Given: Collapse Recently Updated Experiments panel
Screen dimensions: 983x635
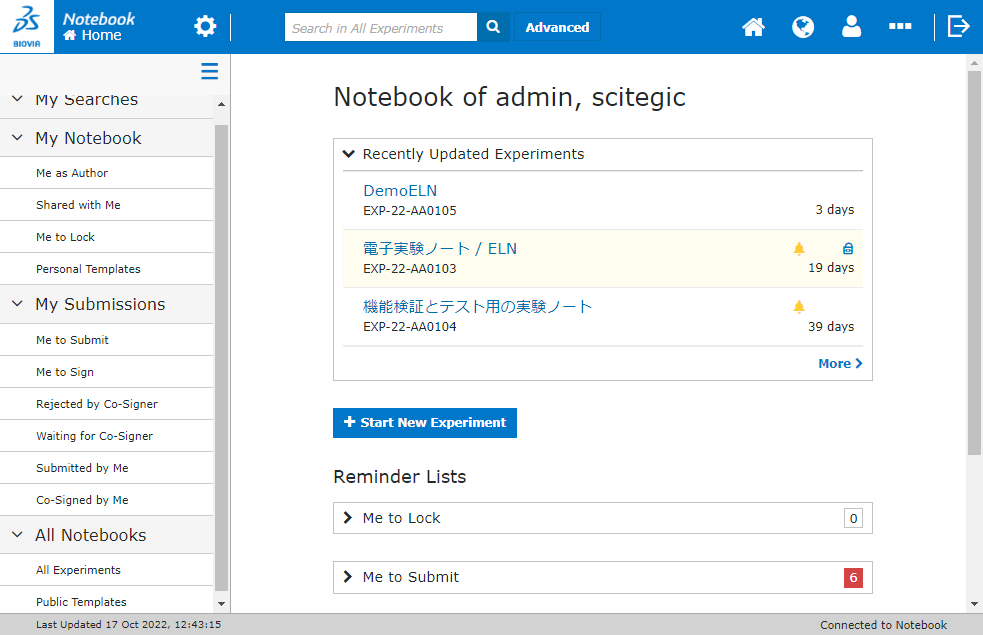Looking at the screenshot, I should click(349, 154).
